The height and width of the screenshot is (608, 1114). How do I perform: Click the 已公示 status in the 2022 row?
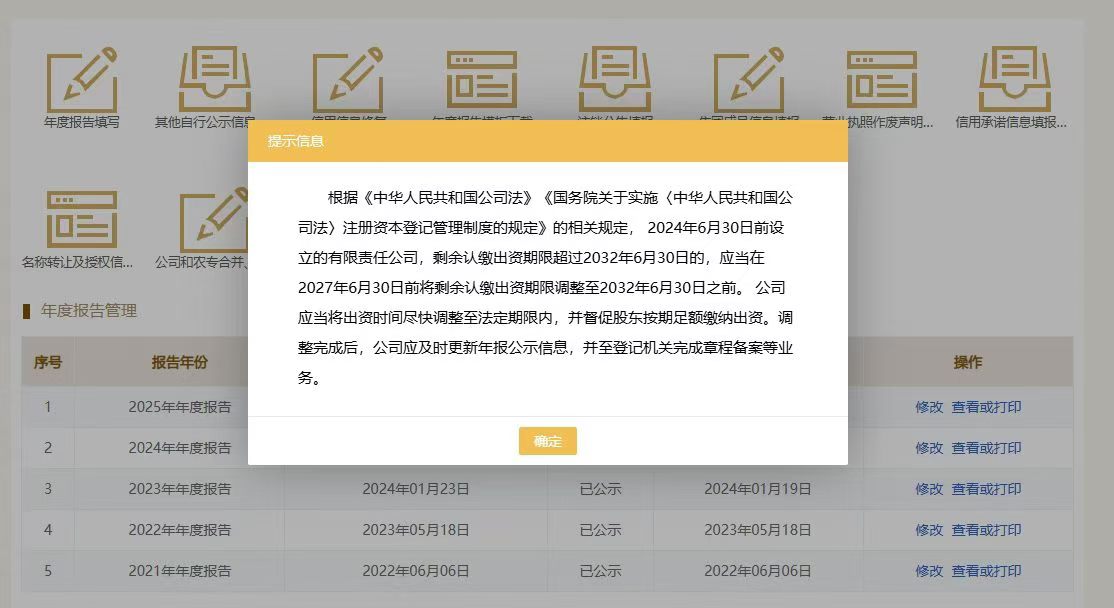point(600,530)
